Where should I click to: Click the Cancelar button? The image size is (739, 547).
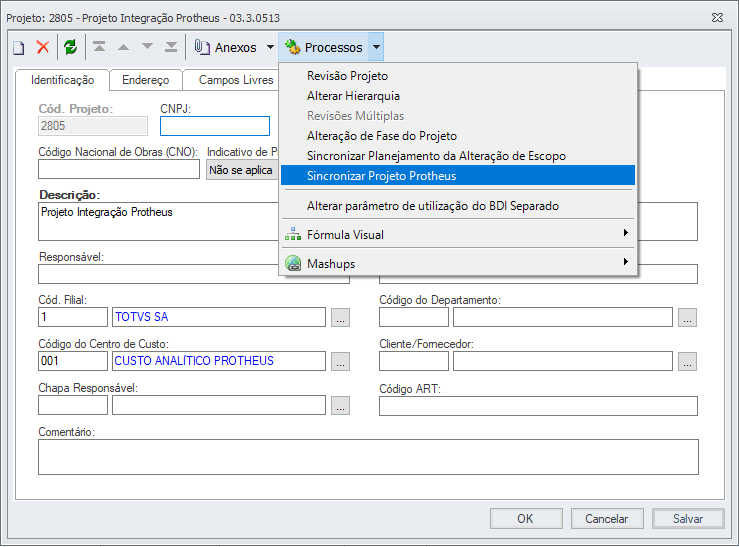[607, 519]
